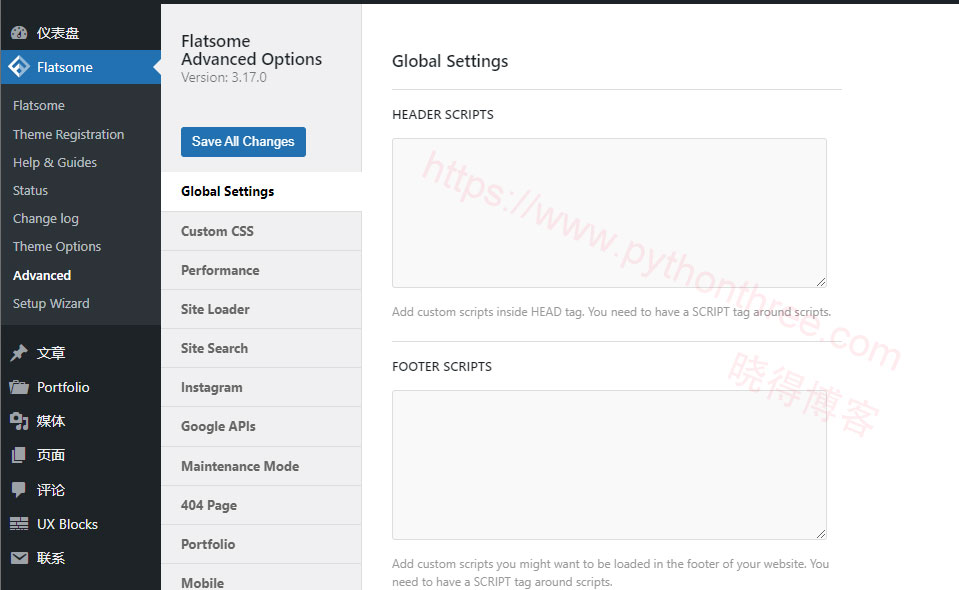
Task: Switch to the Mobile tab
Action: coord(261,578)
